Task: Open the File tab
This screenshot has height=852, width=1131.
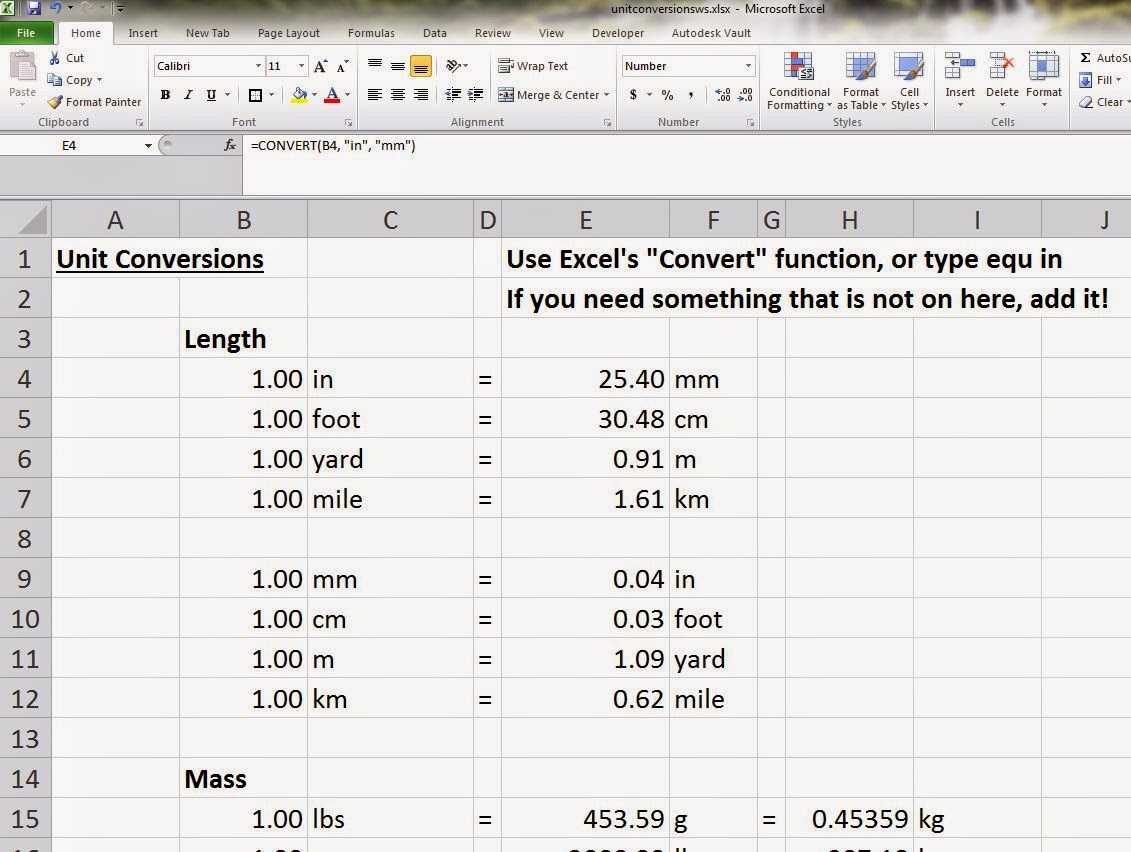Action: coord(26,33)
